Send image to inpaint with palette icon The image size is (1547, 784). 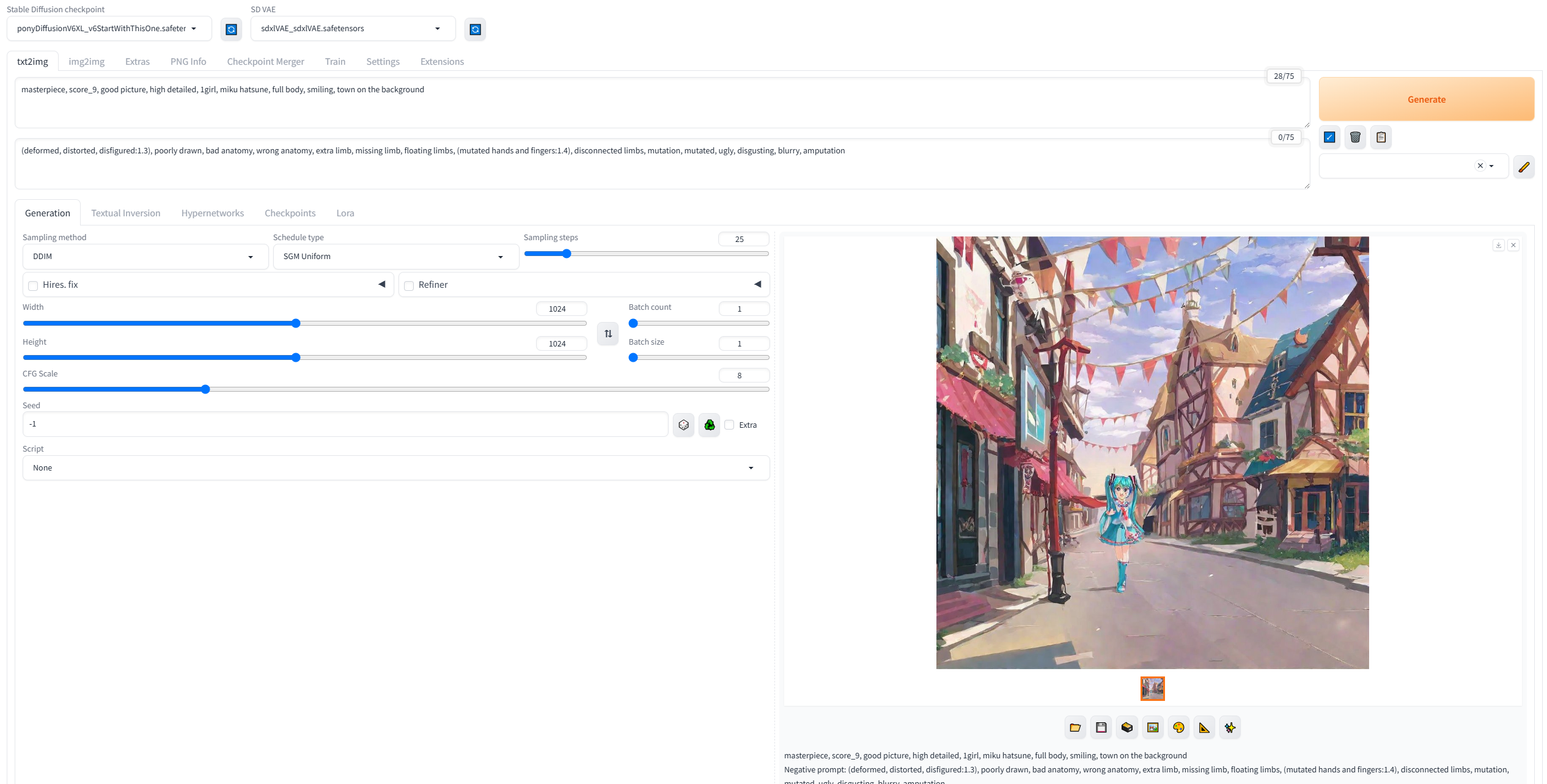coord(1178,727)
